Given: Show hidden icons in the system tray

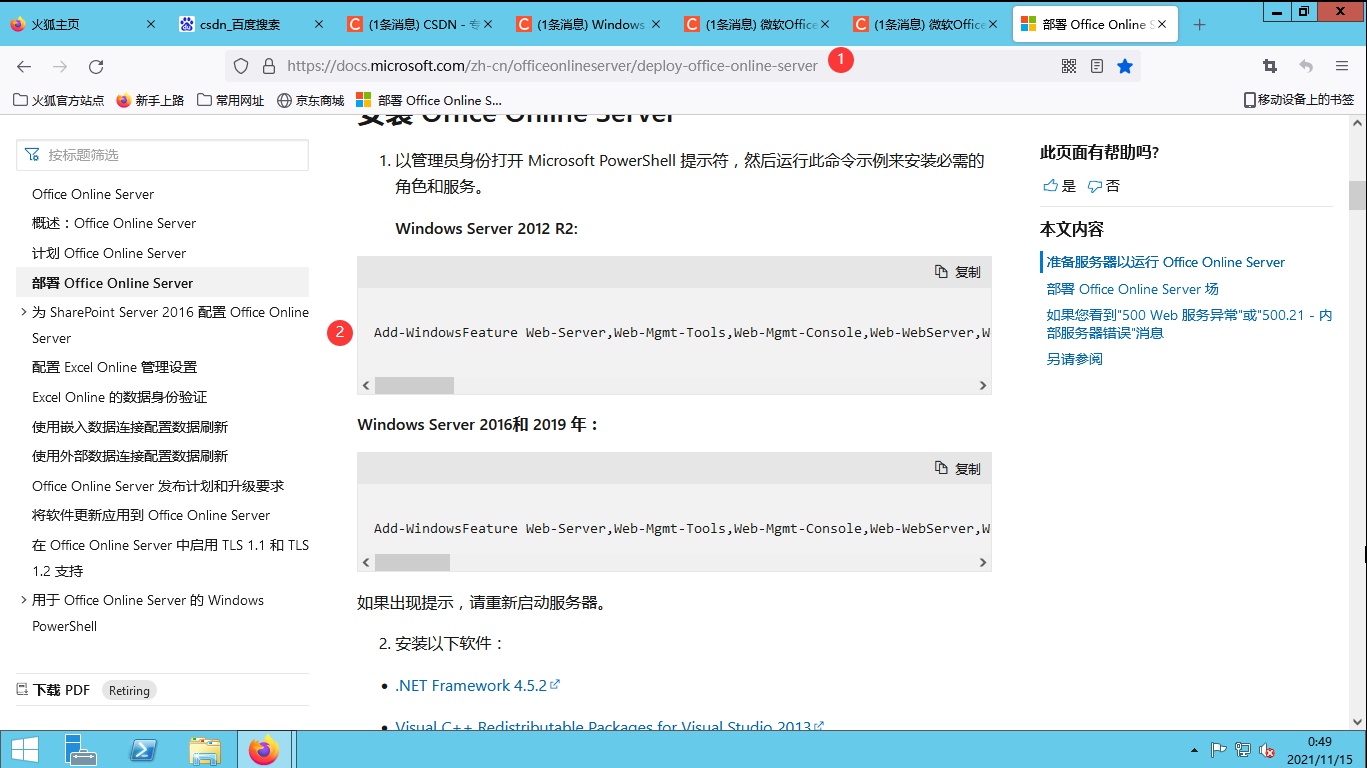Looking at the screenshot, I should 1194,749.
